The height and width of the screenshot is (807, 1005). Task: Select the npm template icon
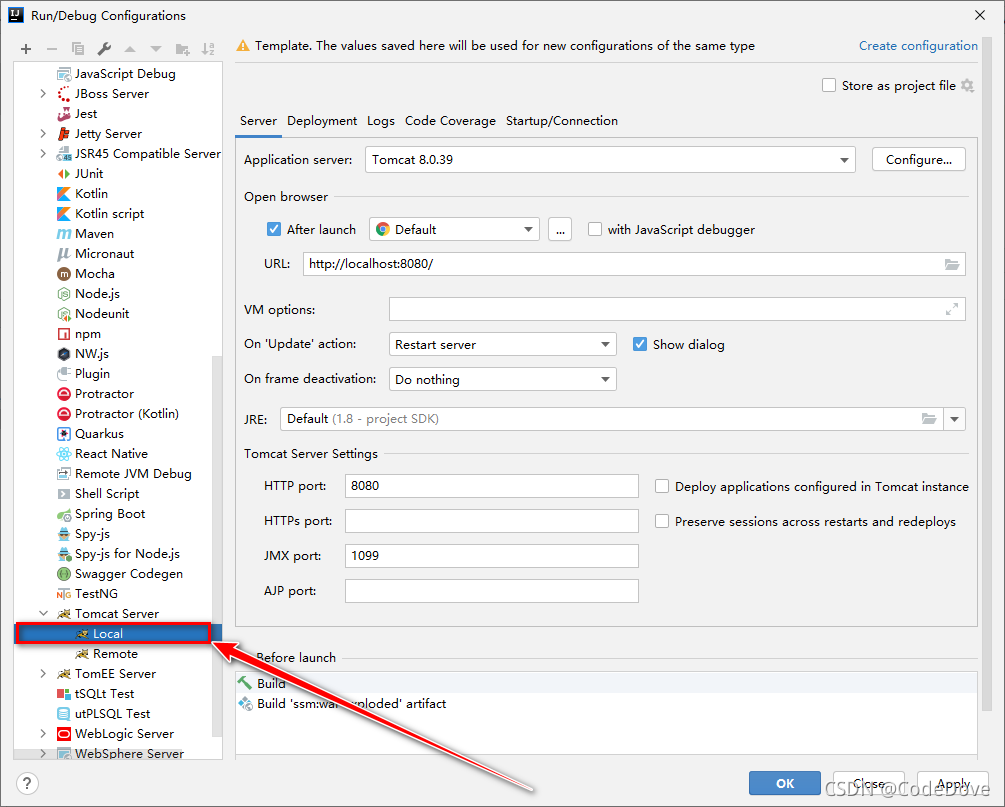pos(63,334)
